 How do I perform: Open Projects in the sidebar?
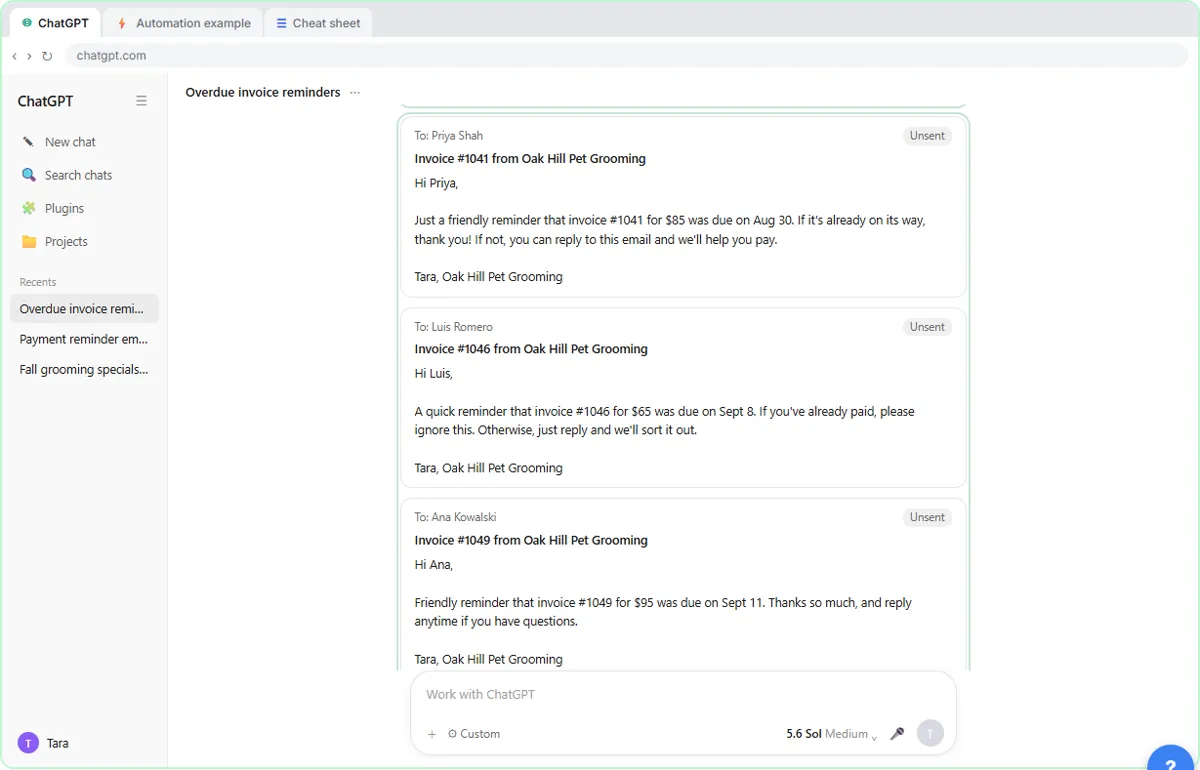(84, 241)
